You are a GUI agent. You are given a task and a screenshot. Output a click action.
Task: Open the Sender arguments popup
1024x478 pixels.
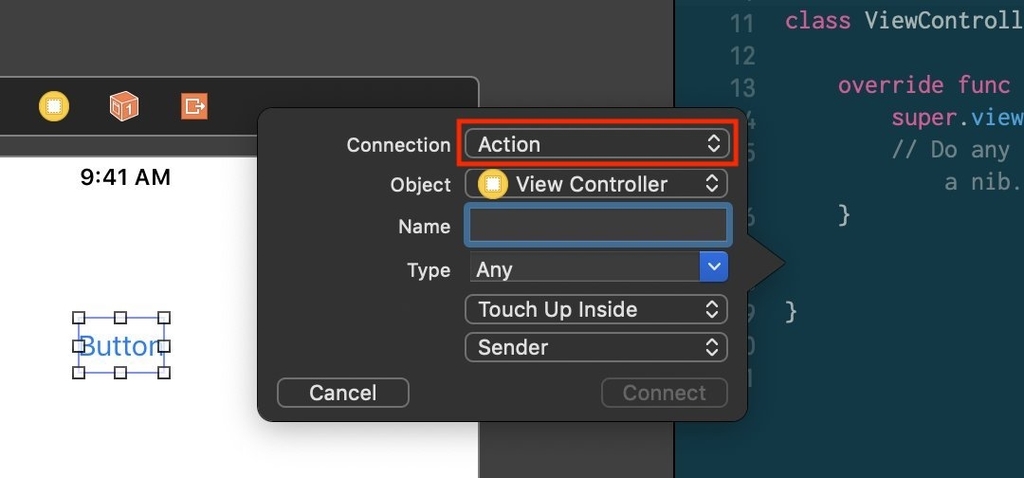coord(596,347)
